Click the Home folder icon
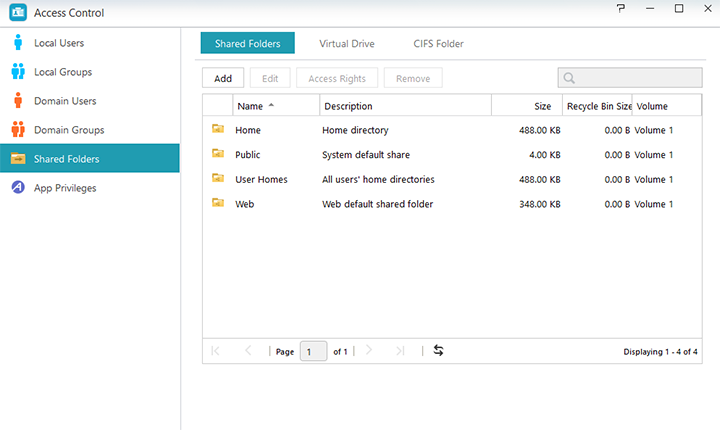This screenshot has width=720, height=430. [218, 129]
